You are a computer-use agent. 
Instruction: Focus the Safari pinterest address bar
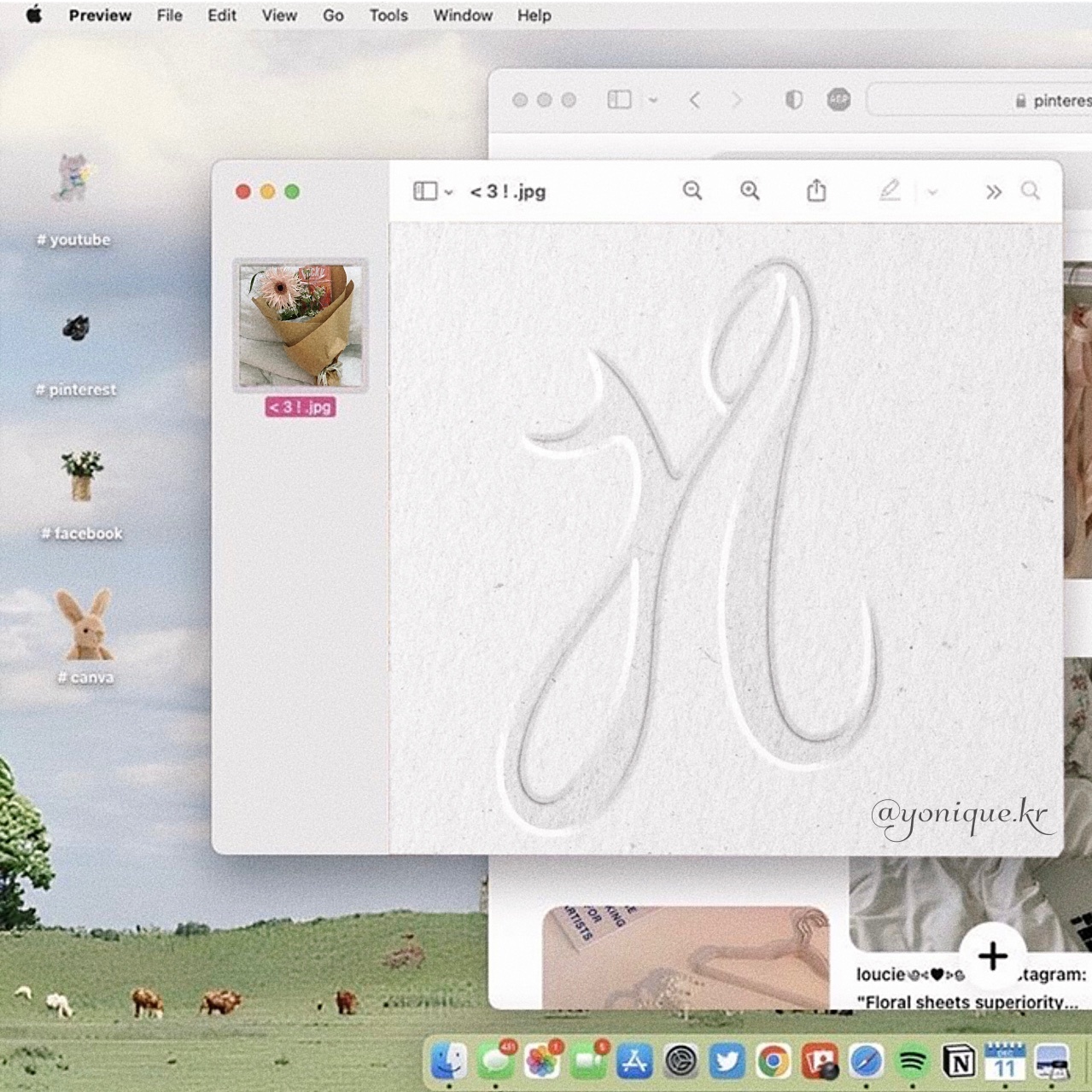pos(979,100)
